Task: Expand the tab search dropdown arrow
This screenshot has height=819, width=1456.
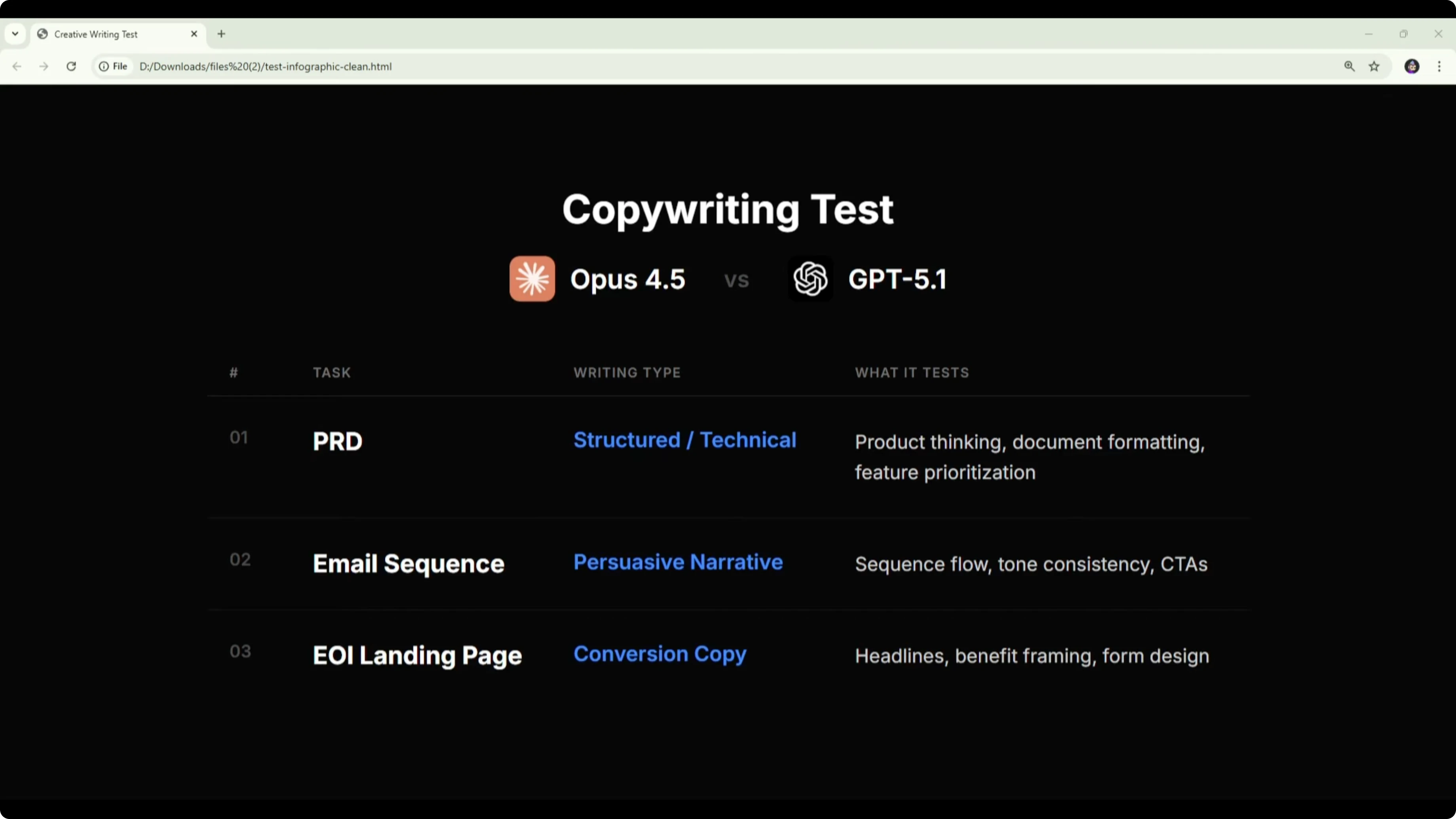Action: (x=15, y=34)
